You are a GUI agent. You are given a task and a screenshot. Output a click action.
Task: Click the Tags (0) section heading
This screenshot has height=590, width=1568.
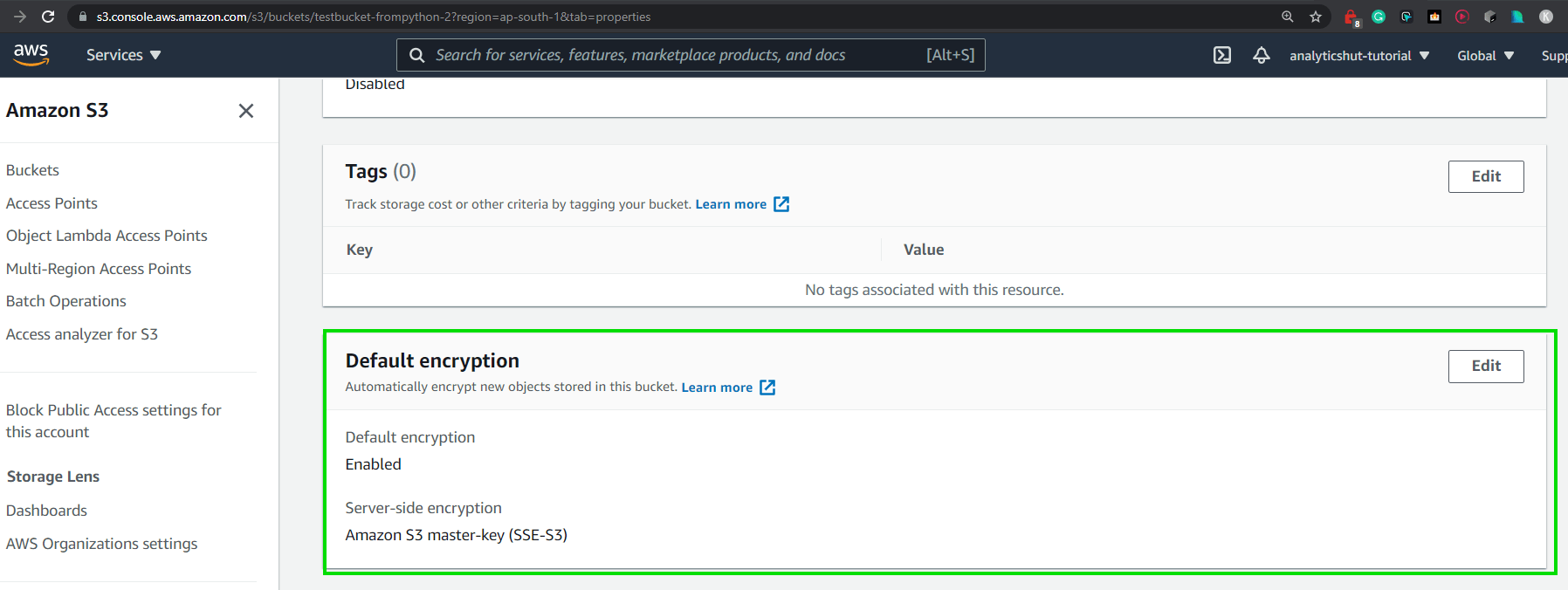(381, 172)
